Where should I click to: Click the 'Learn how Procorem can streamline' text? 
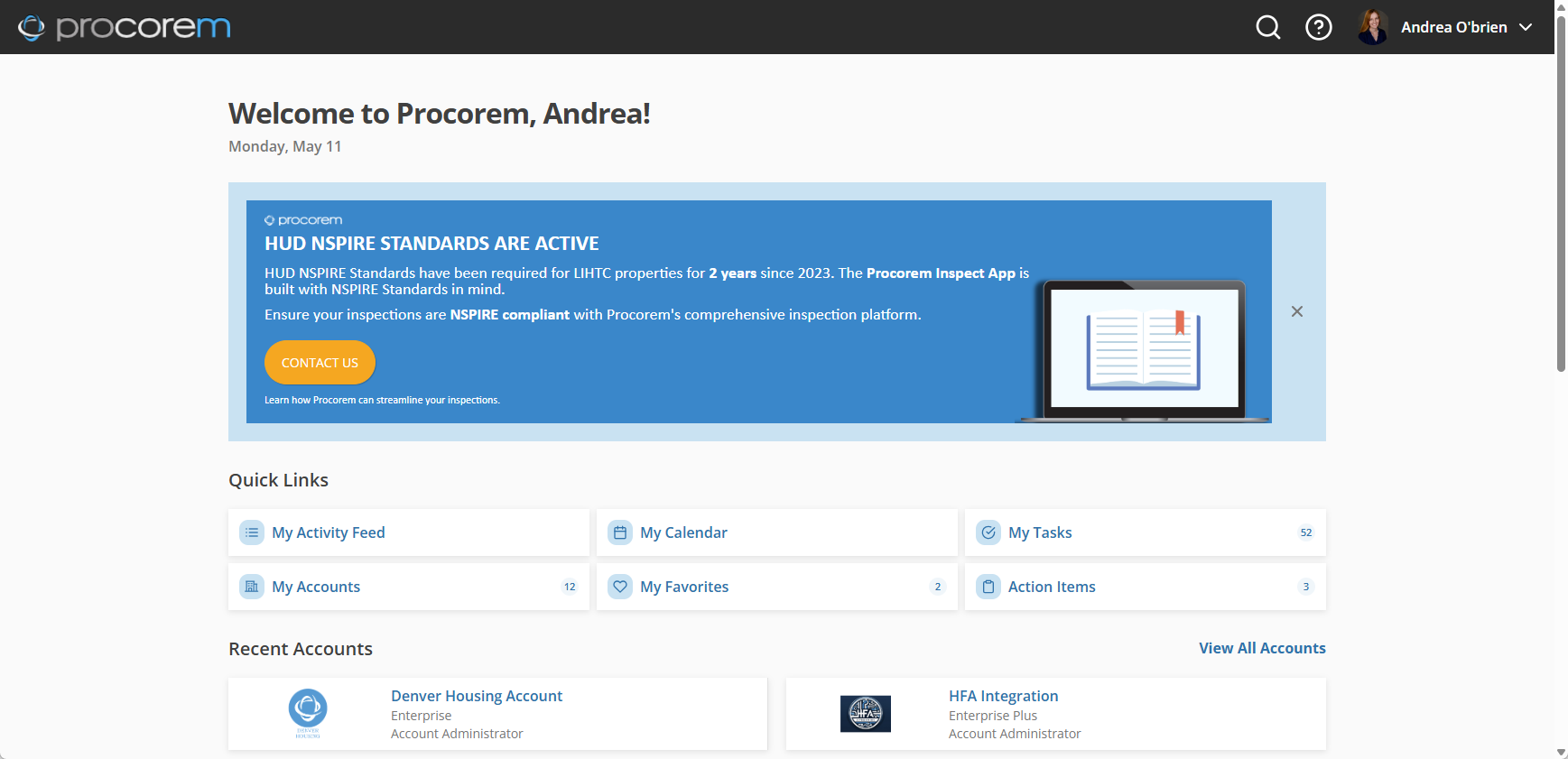(382, 400)
